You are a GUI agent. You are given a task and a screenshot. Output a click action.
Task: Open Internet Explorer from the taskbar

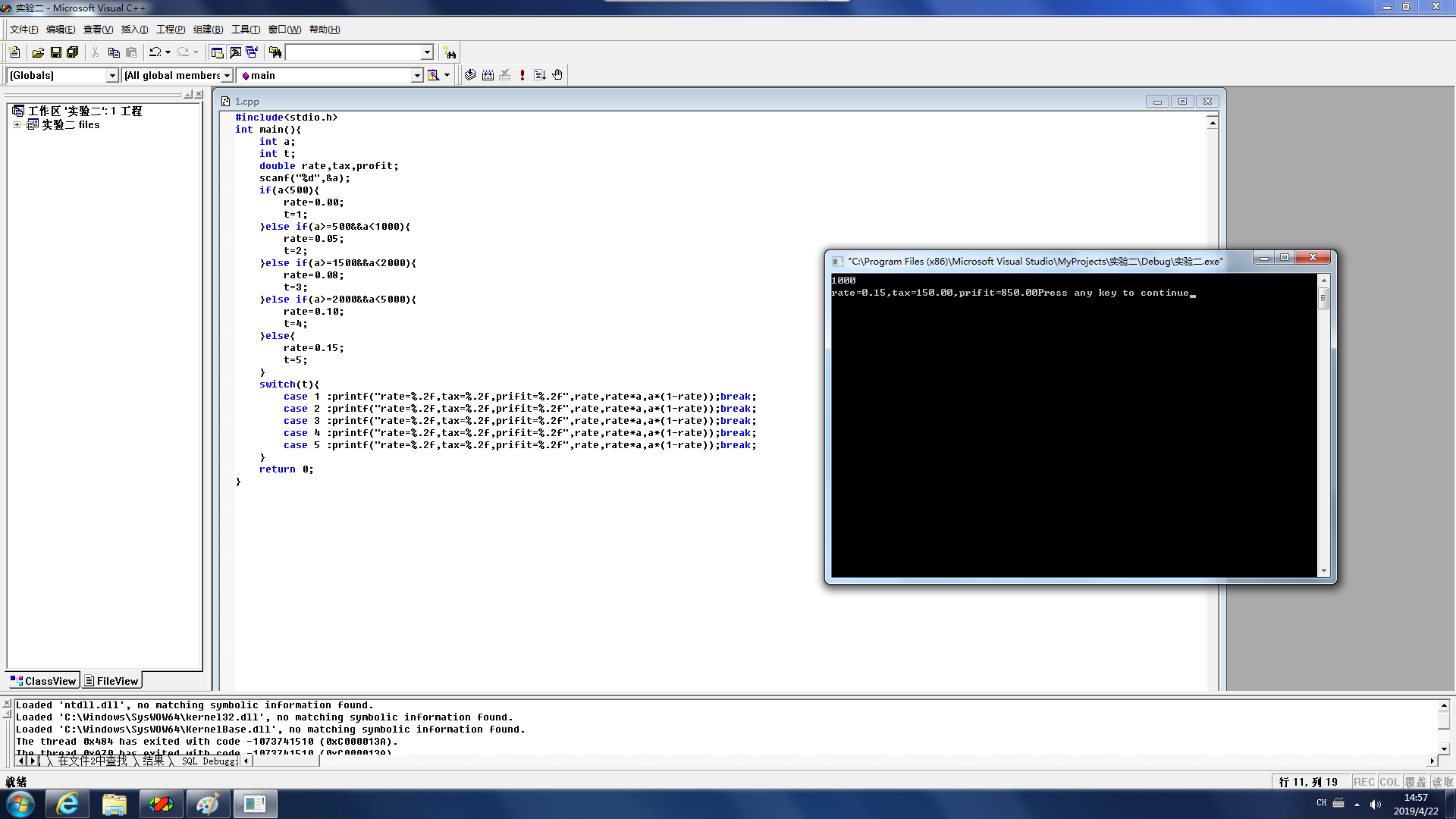point(67,804)
